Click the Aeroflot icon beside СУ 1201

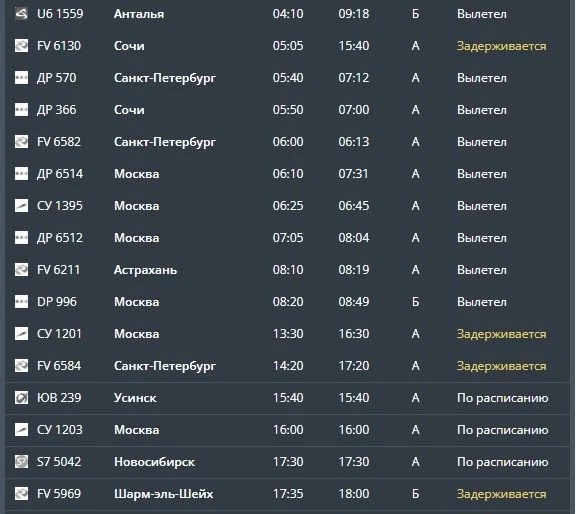[x=21, y=334]
